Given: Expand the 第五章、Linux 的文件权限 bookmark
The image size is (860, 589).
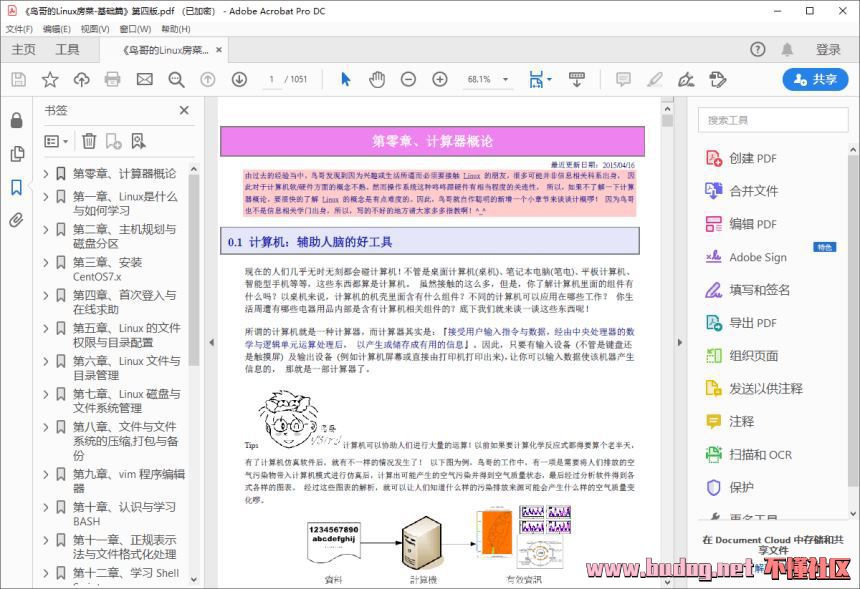Looking at the screenshot, I should [x=46, y=328].
